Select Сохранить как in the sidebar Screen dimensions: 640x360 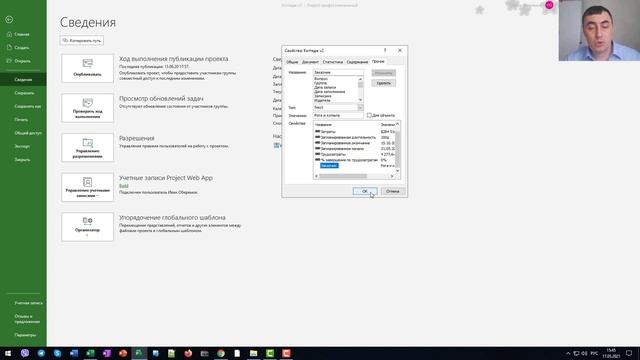tap(28, 106)
